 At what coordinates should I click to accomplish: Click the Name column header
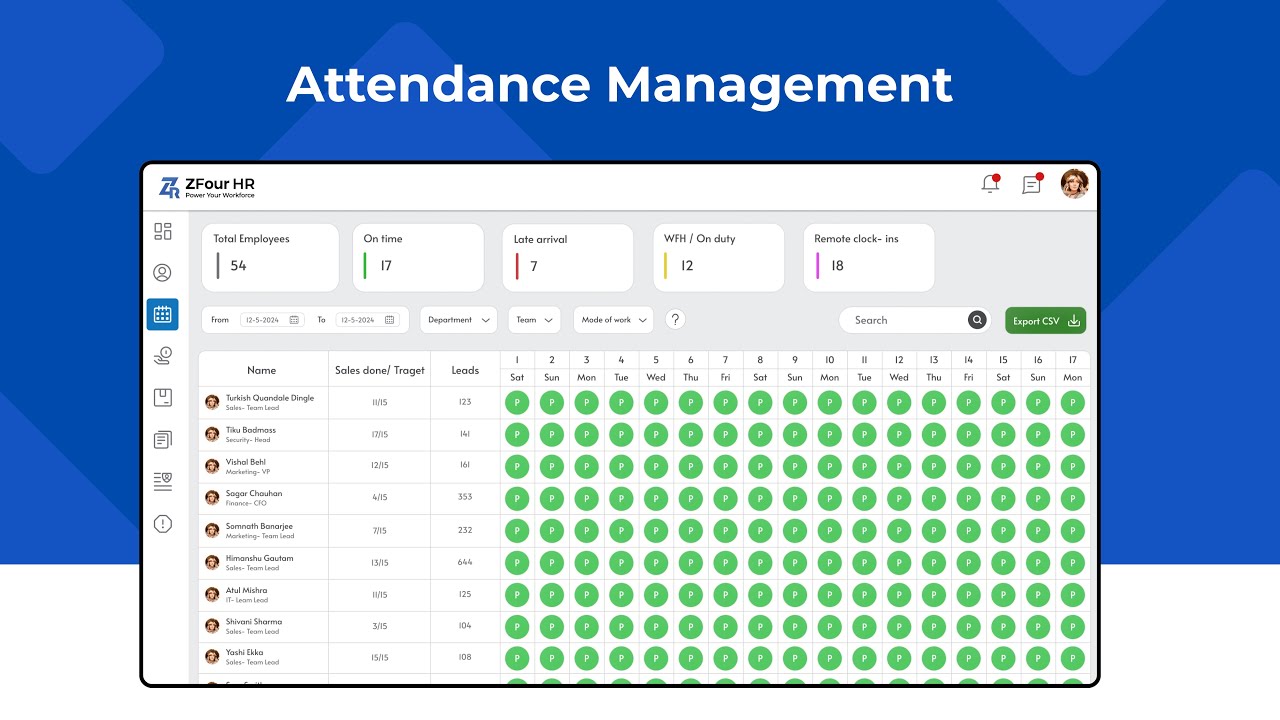pyautogui.click(x=262, y=370)
